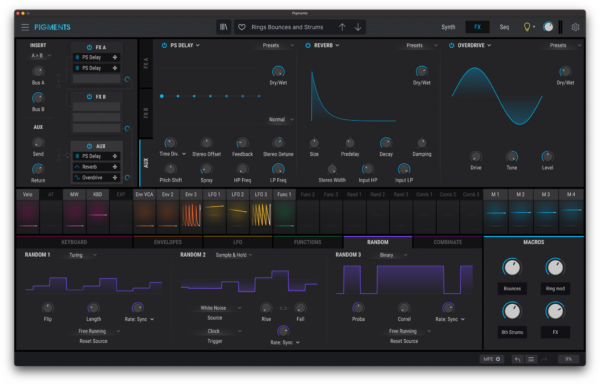Open Reverb Presets menu
Screen dimensions: 600x385
point(419,45)
